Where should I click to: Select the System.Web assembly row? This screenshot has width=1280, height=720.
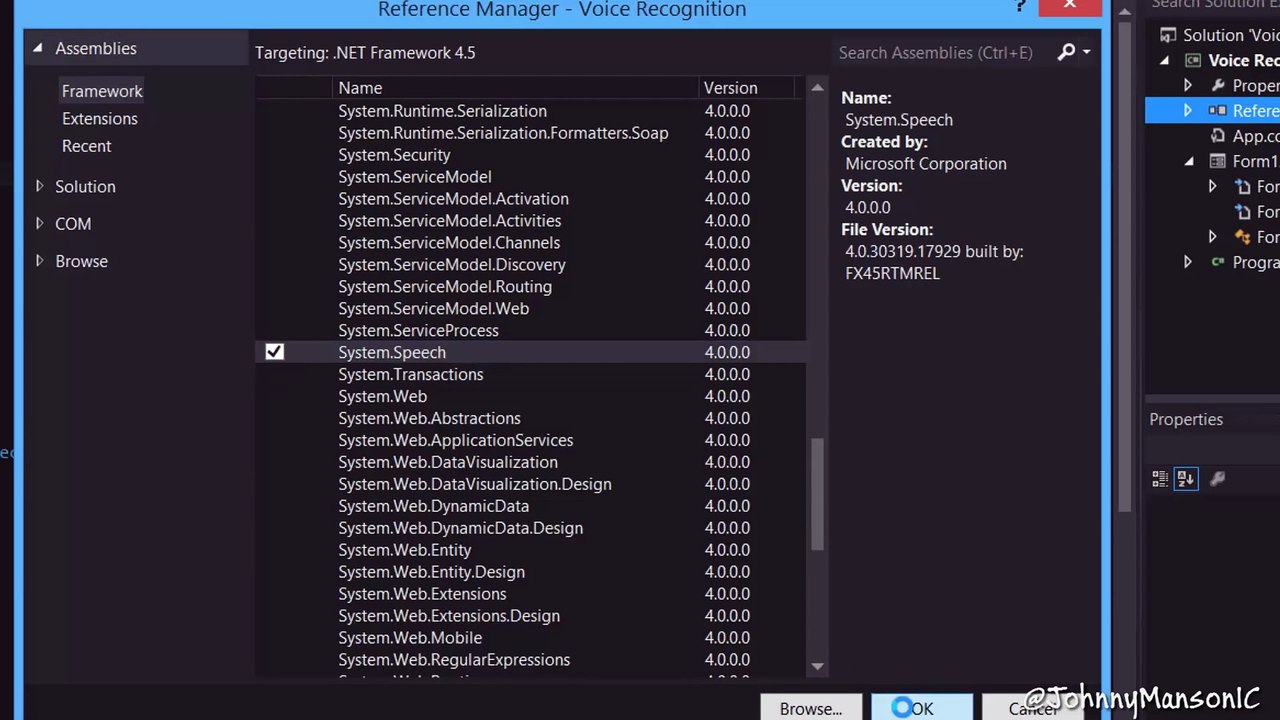[x=530, y=397]
